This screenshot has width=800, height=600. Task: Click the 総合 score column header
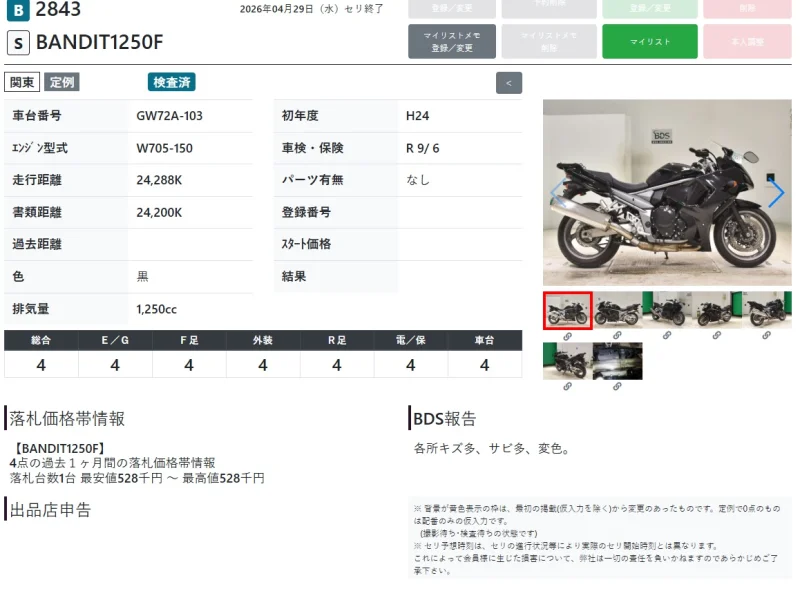(x=41, y=340)
